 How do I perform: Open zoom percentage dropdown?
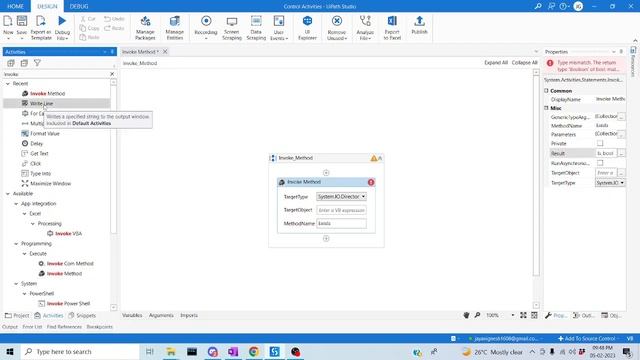513,315
